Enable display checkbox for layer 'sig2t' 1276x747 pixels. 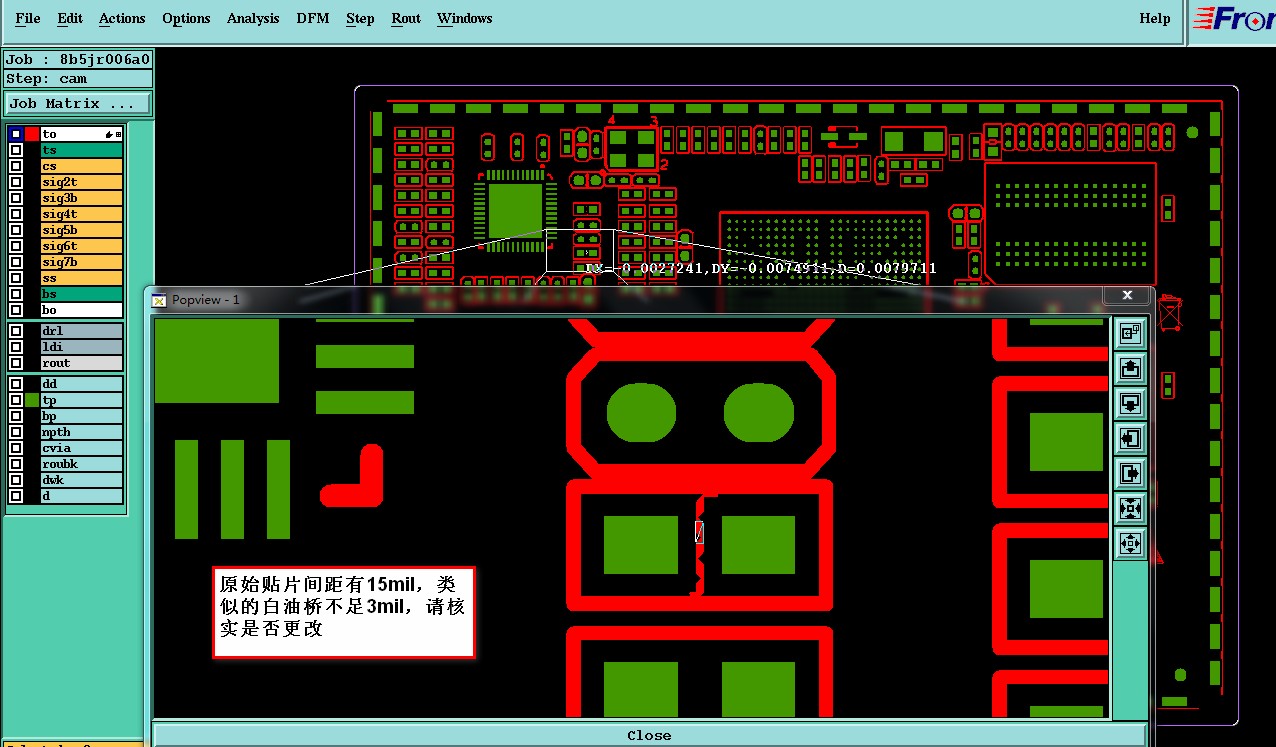16,182
